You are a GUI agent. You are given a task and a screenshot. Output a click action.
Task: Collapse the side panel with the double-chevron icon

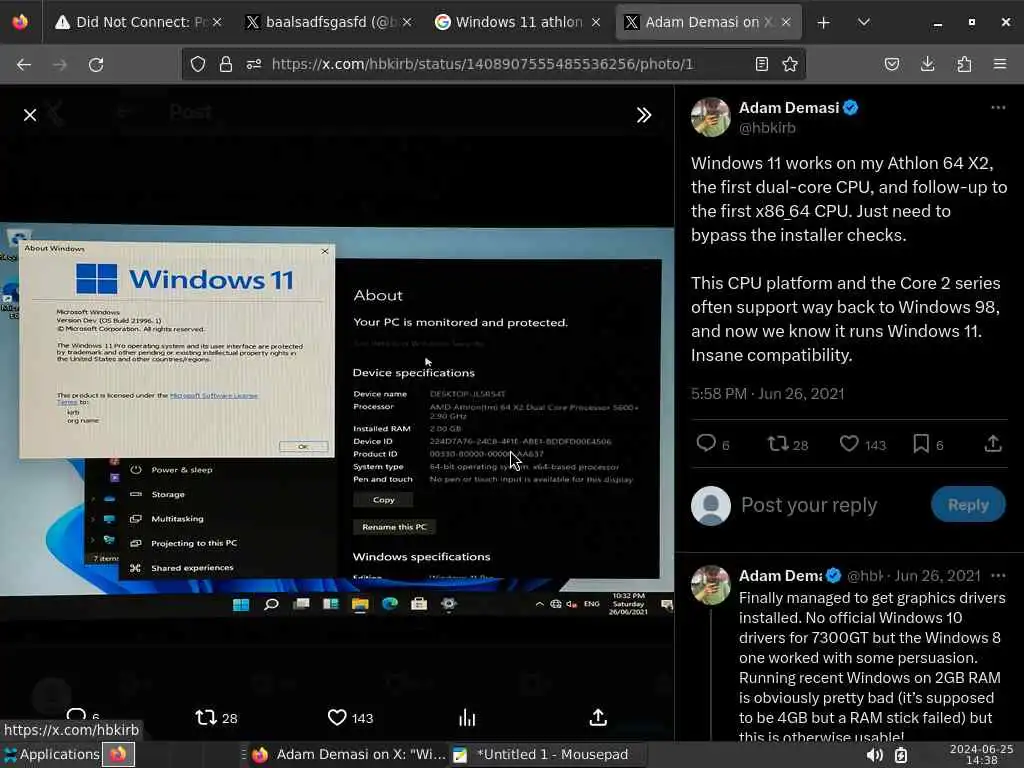(644, 116)
